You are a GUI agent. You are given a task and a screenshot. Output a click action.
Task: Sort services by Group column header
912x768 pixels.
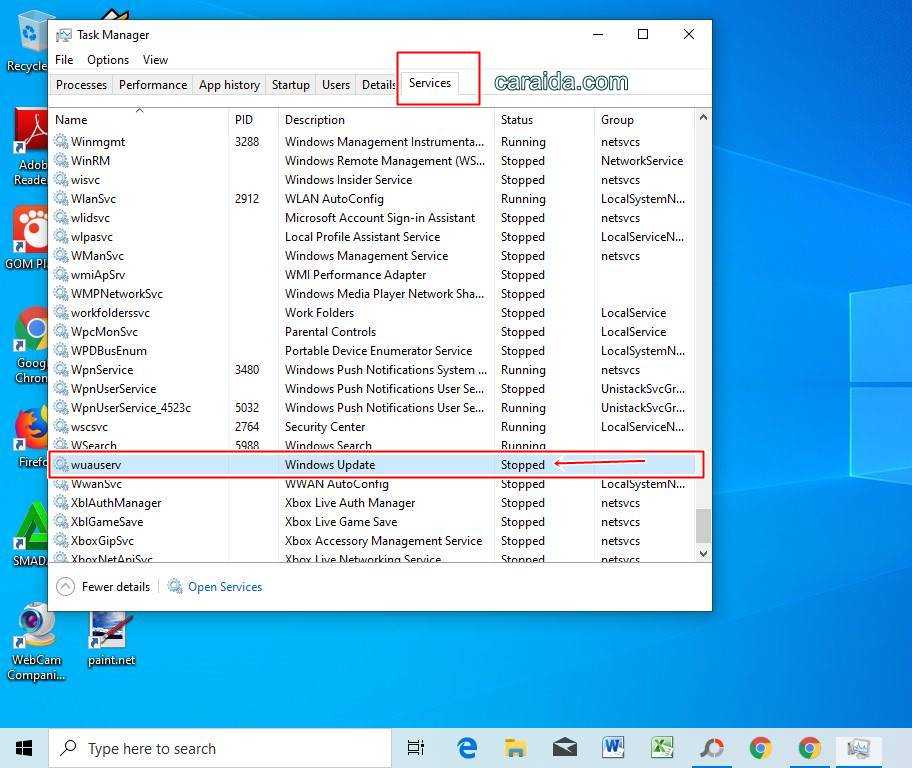coord(644,119)
